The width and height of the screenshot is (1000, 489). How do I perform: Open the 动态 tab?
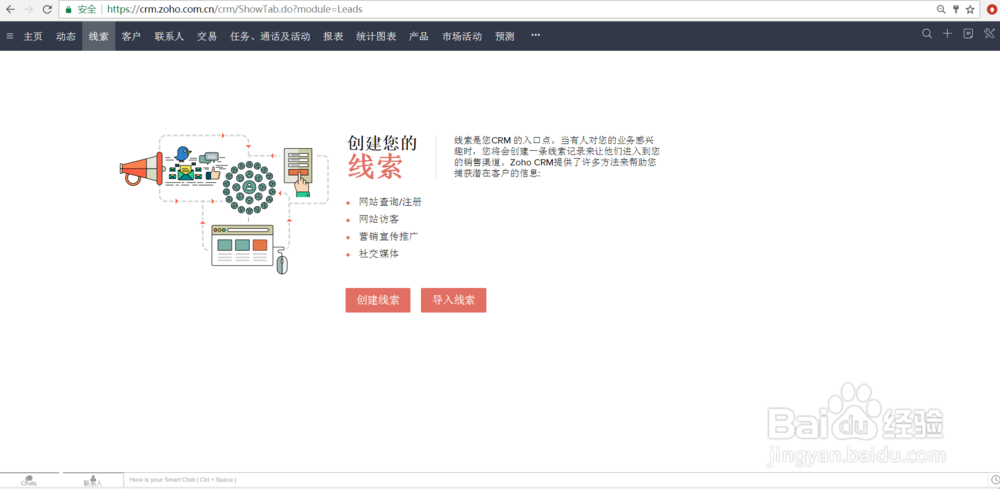coord(66,36)
